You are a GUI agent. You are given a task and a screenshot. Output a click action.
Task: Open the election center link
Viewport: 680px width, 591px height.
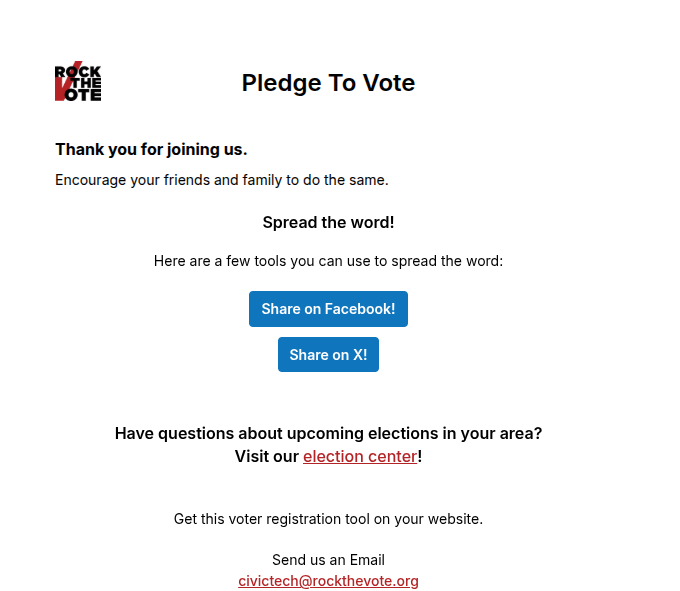360,456
